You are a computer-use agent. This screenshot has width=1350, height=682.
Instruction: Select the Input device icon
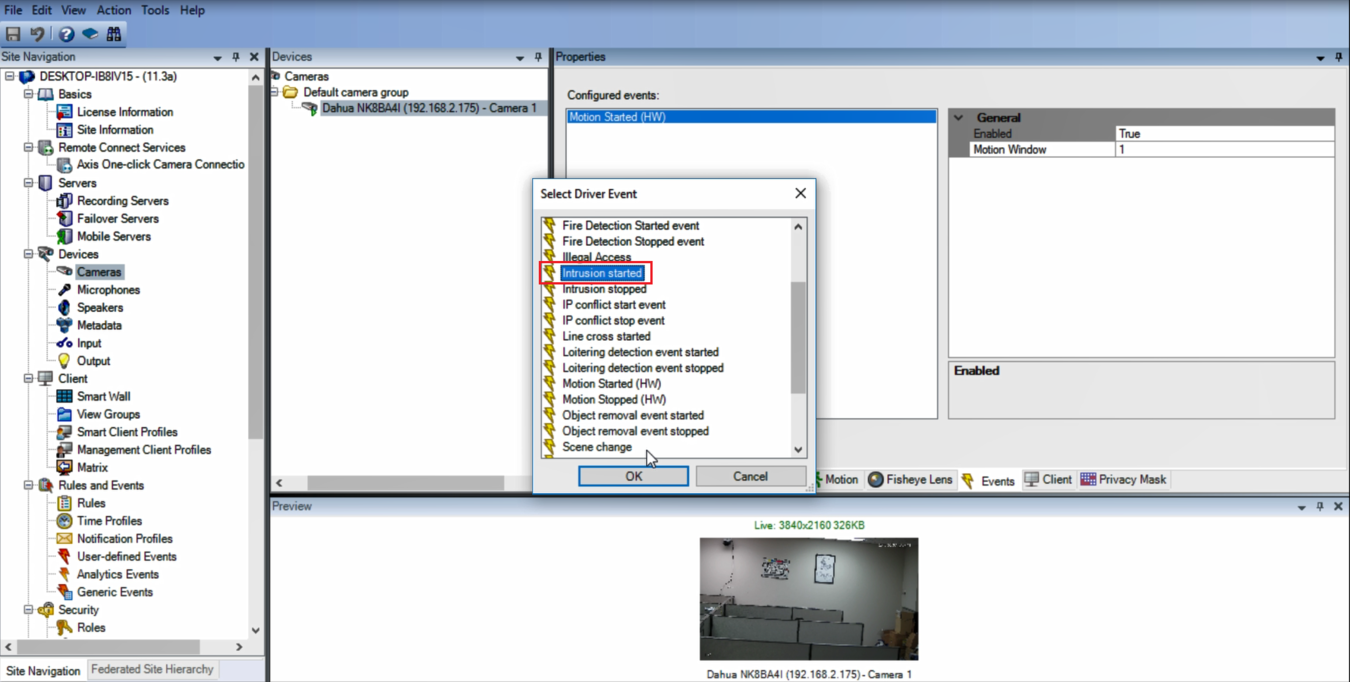click(x=64, y=343)
